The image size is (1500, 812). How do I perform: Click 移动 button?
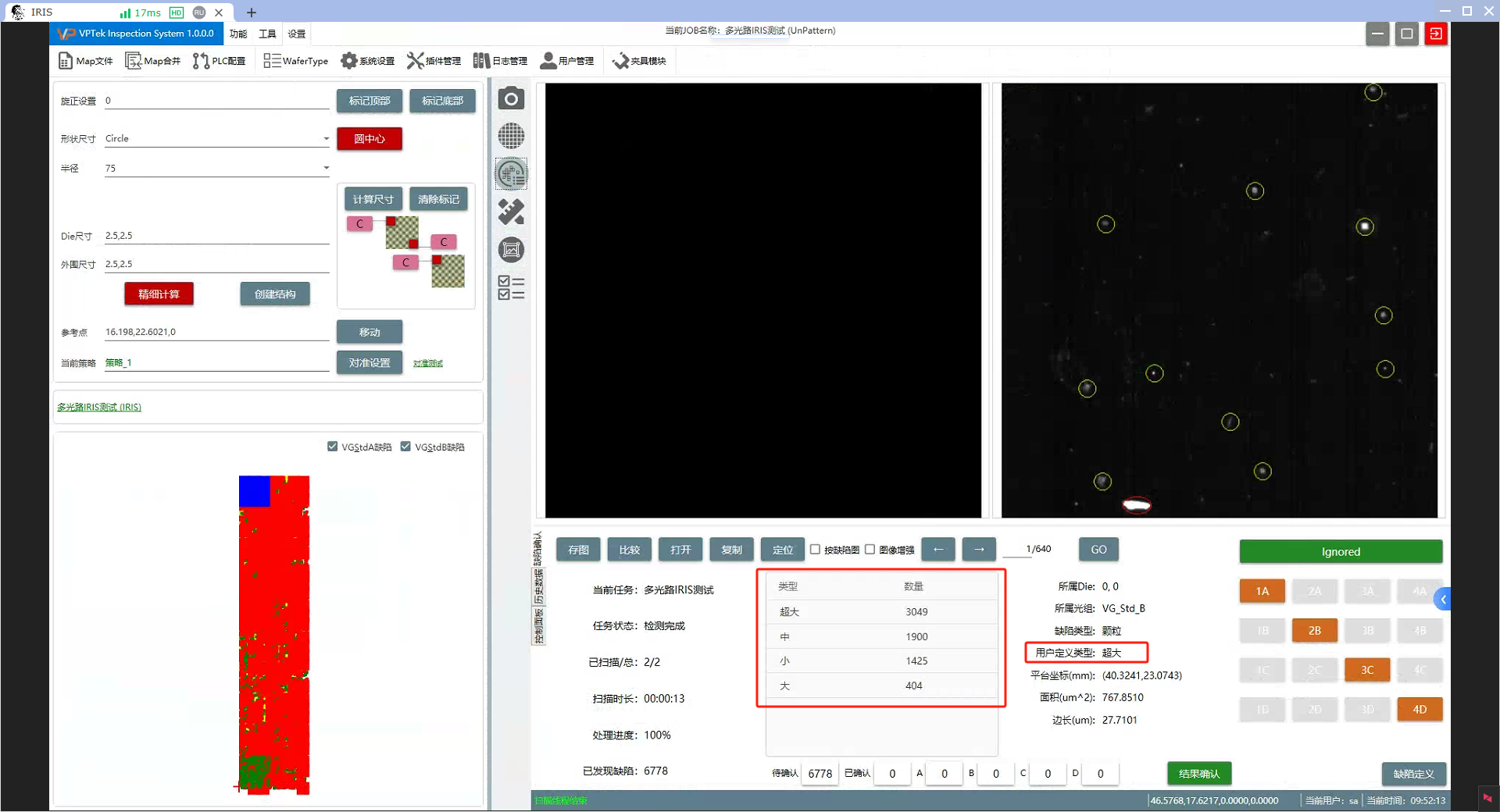click(370, 332)
